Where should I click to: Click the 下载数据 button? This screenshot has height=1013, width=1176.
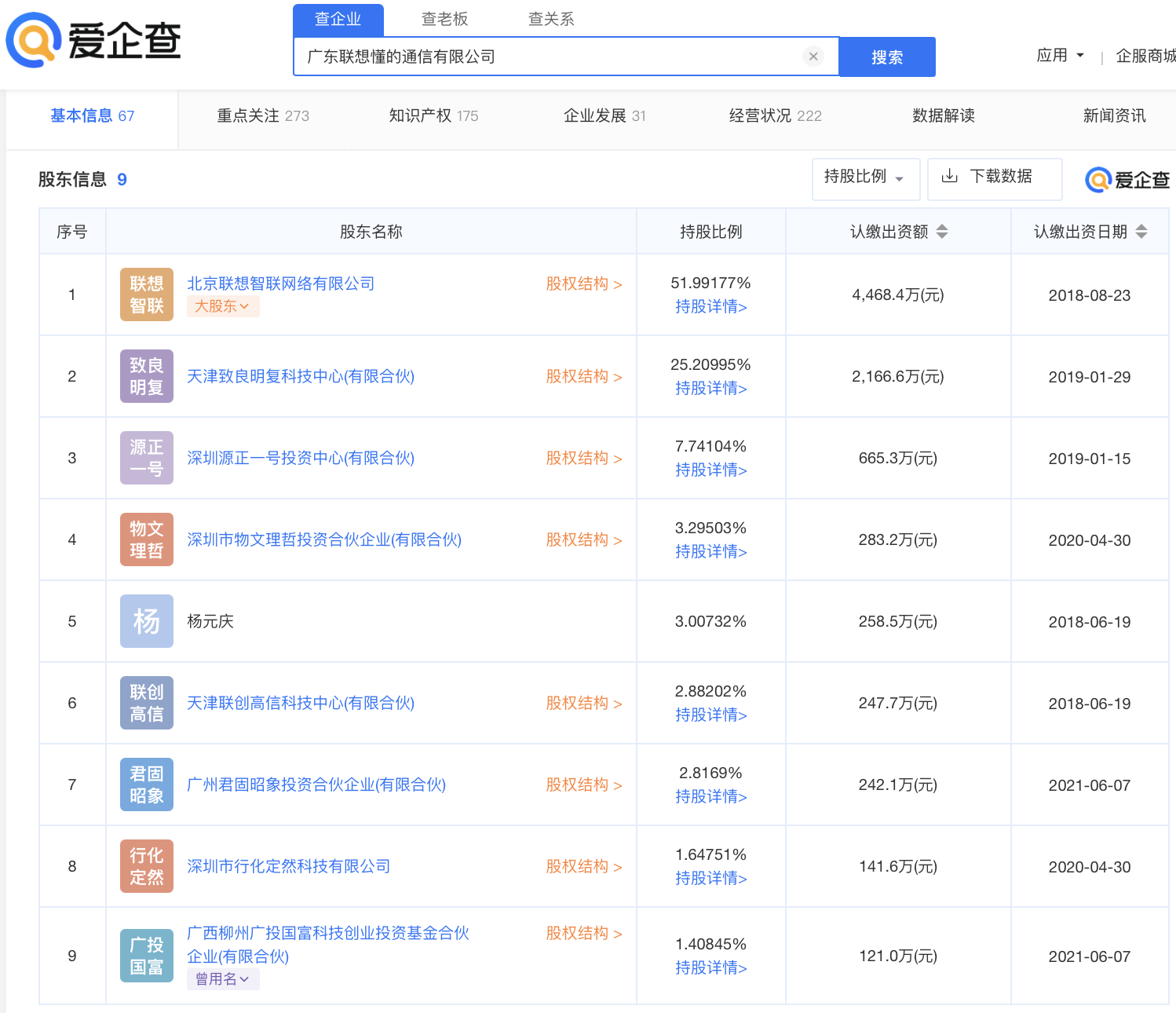(x=995, y=178)
